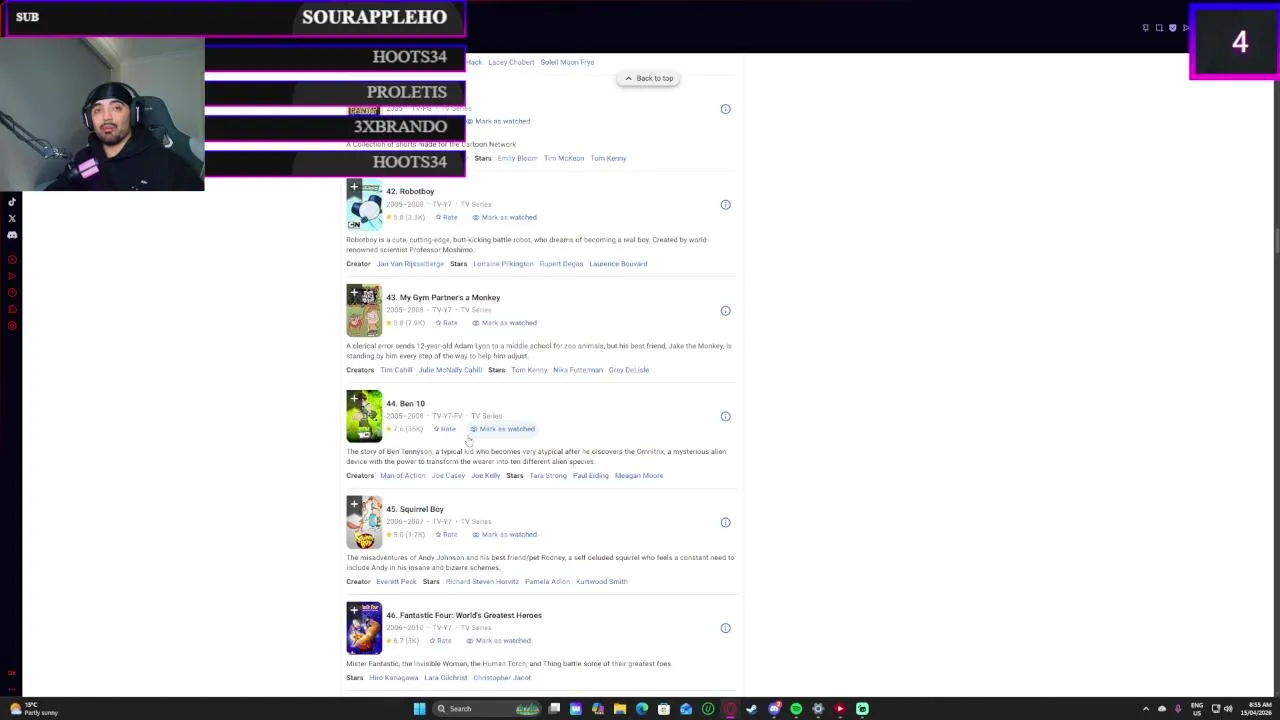The height and width of the screenshot is (720, 1280).
Task: Rate Robotboy with the star button
Action: pos(446,217)
